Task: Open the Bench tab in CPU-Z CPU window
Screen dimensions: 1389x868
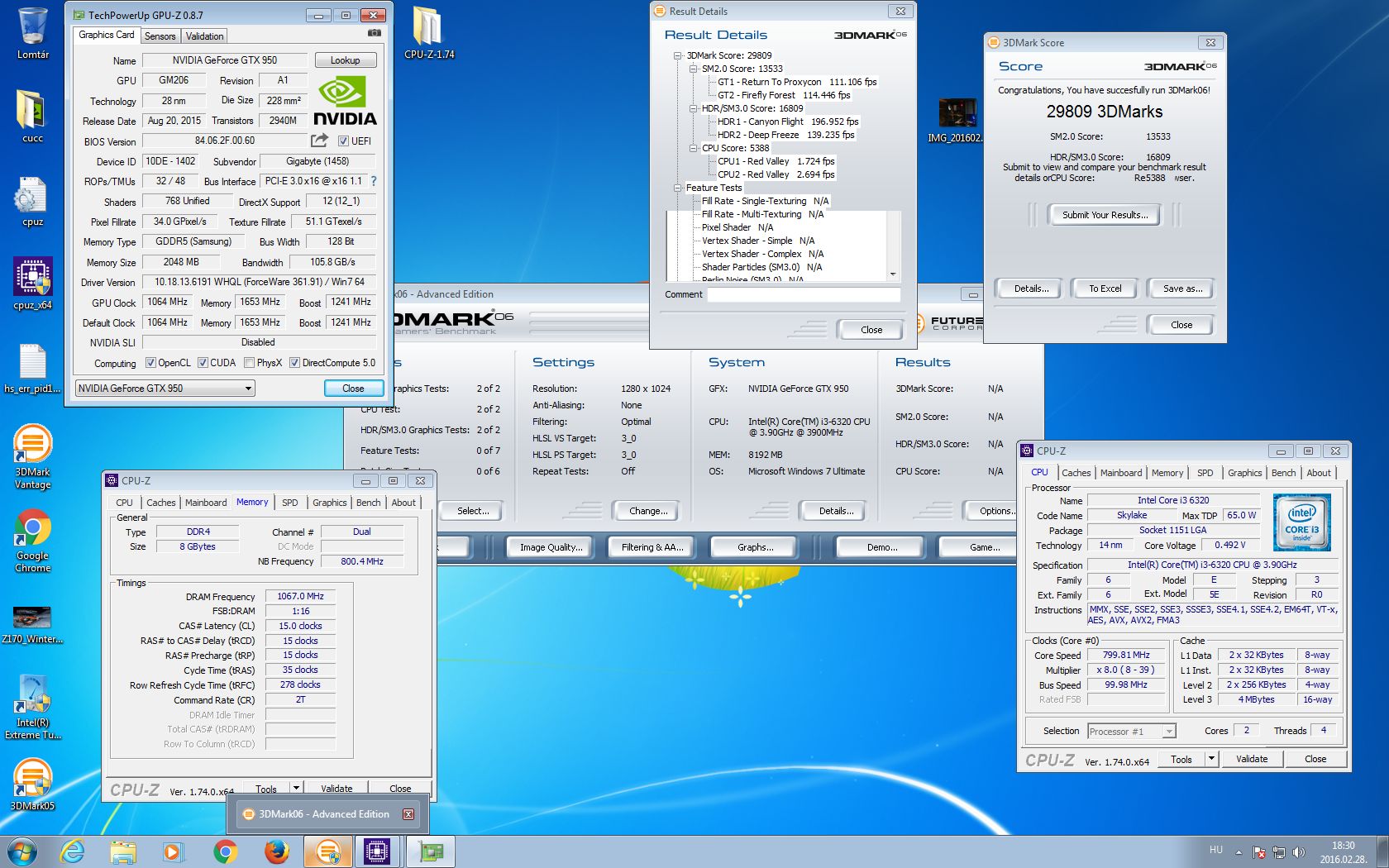Action: [1283, 473]
